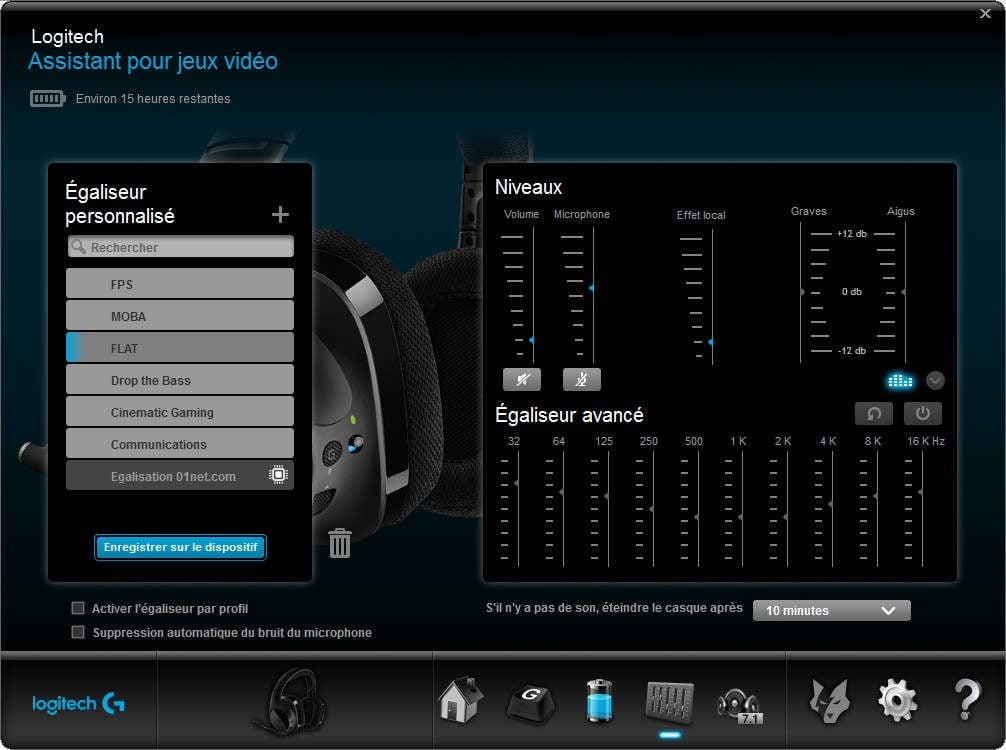Select the MOBA equalizer preset
Screen dimensions: 1006x750
click(180, 316)
